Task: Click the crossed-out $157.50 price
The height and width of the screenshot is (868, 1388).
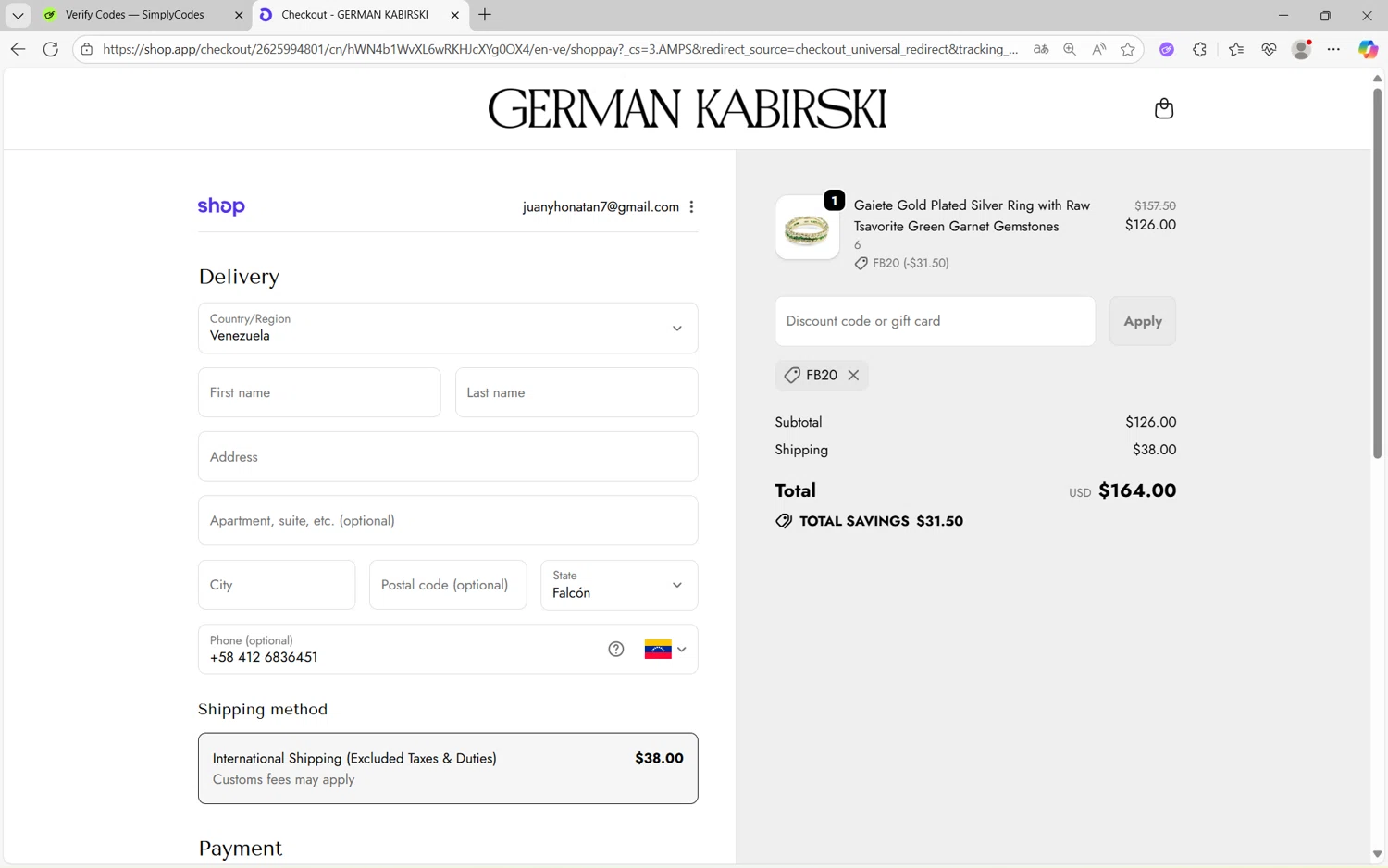Action: tap(1155, 205)
